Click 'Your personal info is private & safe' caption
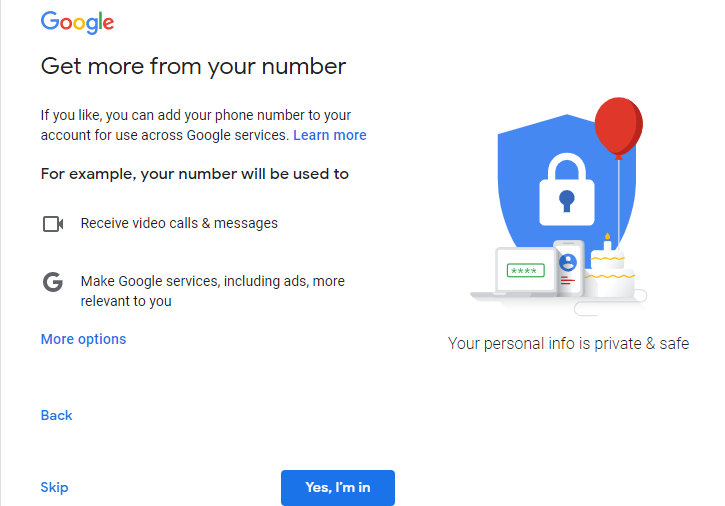This screenshot has height=506, width=725. (x=568, y=344)
